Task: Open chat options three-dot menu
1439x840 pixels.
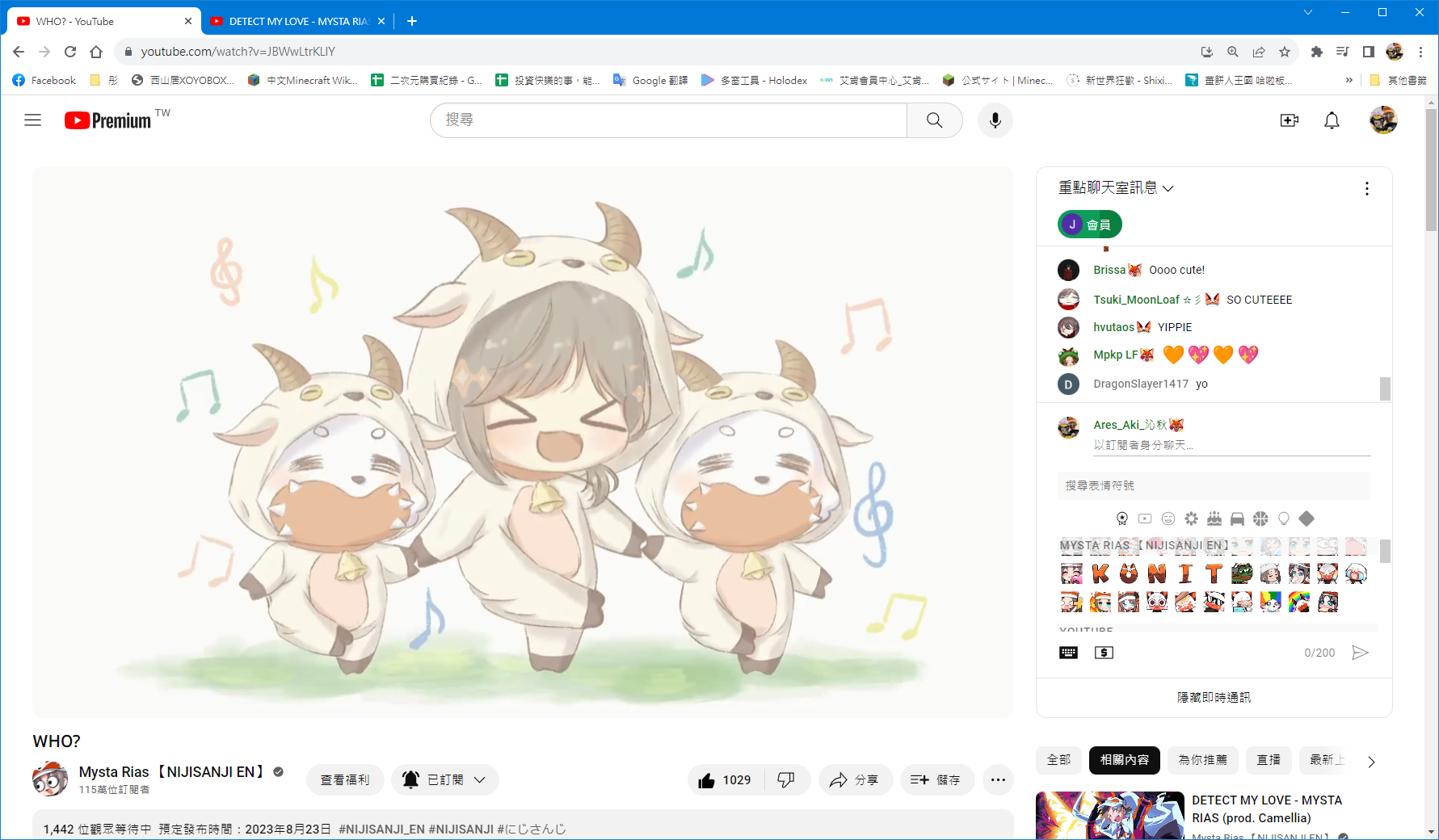Action: coord(1366,188)
